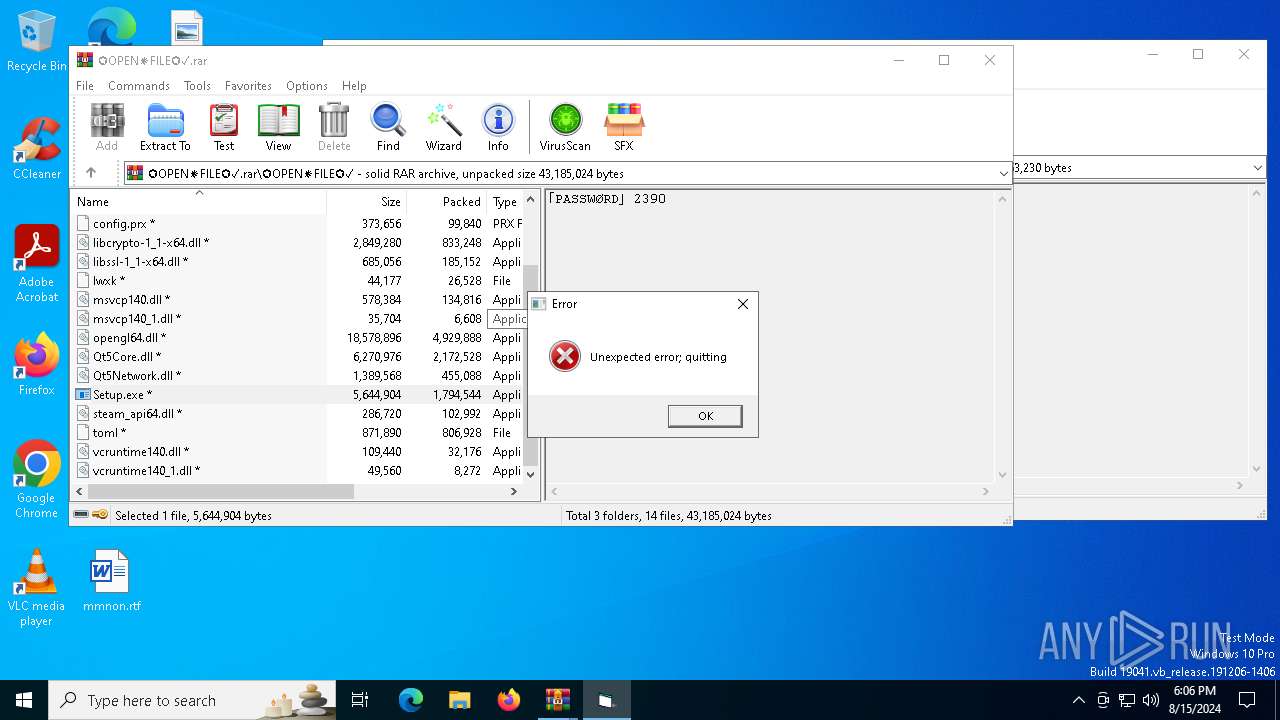Open File Explorer from taskbar

pyautogui.click(x=459, y=700)
